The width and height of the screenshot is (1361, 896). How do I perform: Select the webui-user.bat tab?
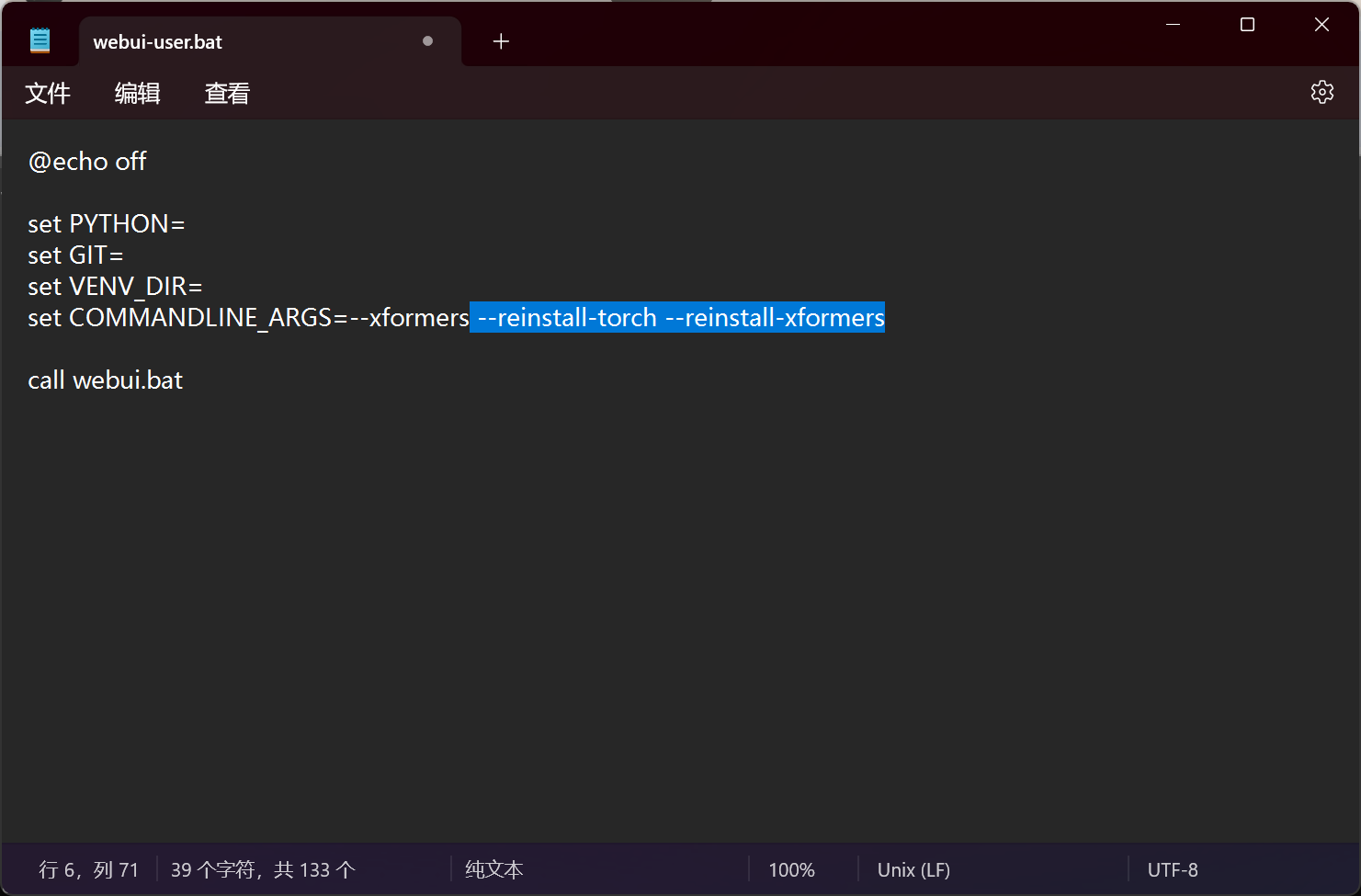click(158, 42)
